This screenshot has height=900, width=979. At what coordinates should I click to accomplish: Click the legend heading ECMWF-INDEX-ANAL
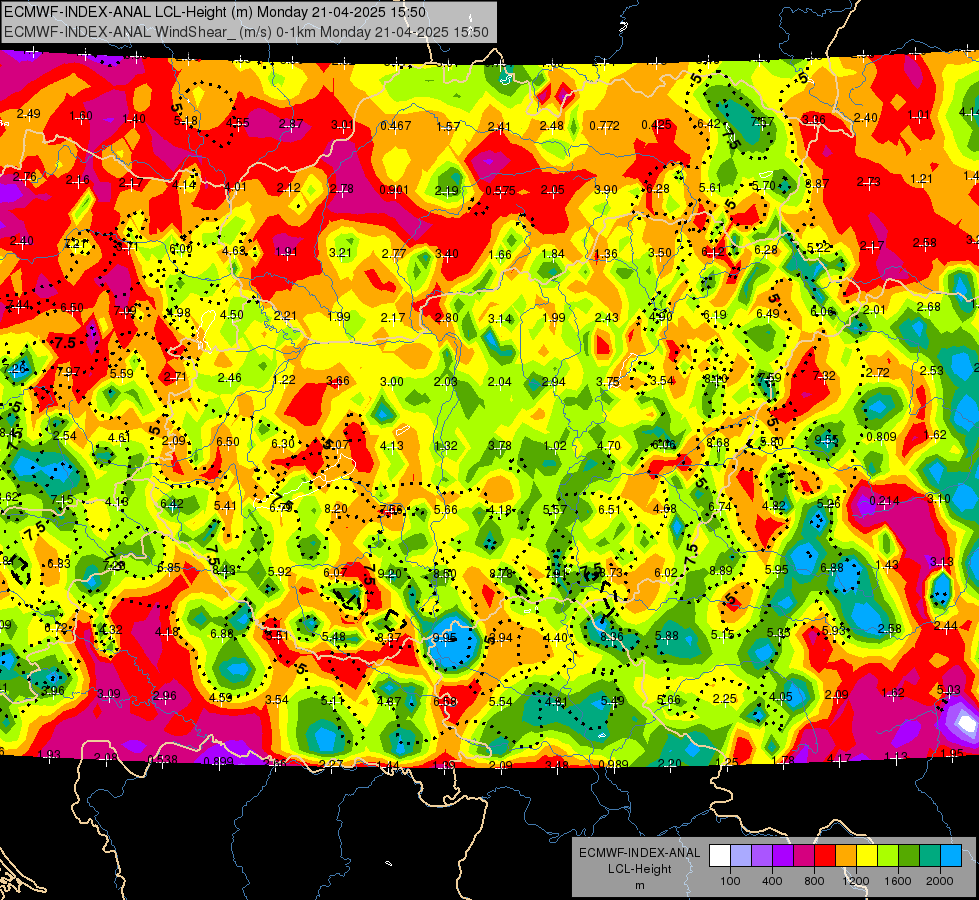click(x=639, y=853)
